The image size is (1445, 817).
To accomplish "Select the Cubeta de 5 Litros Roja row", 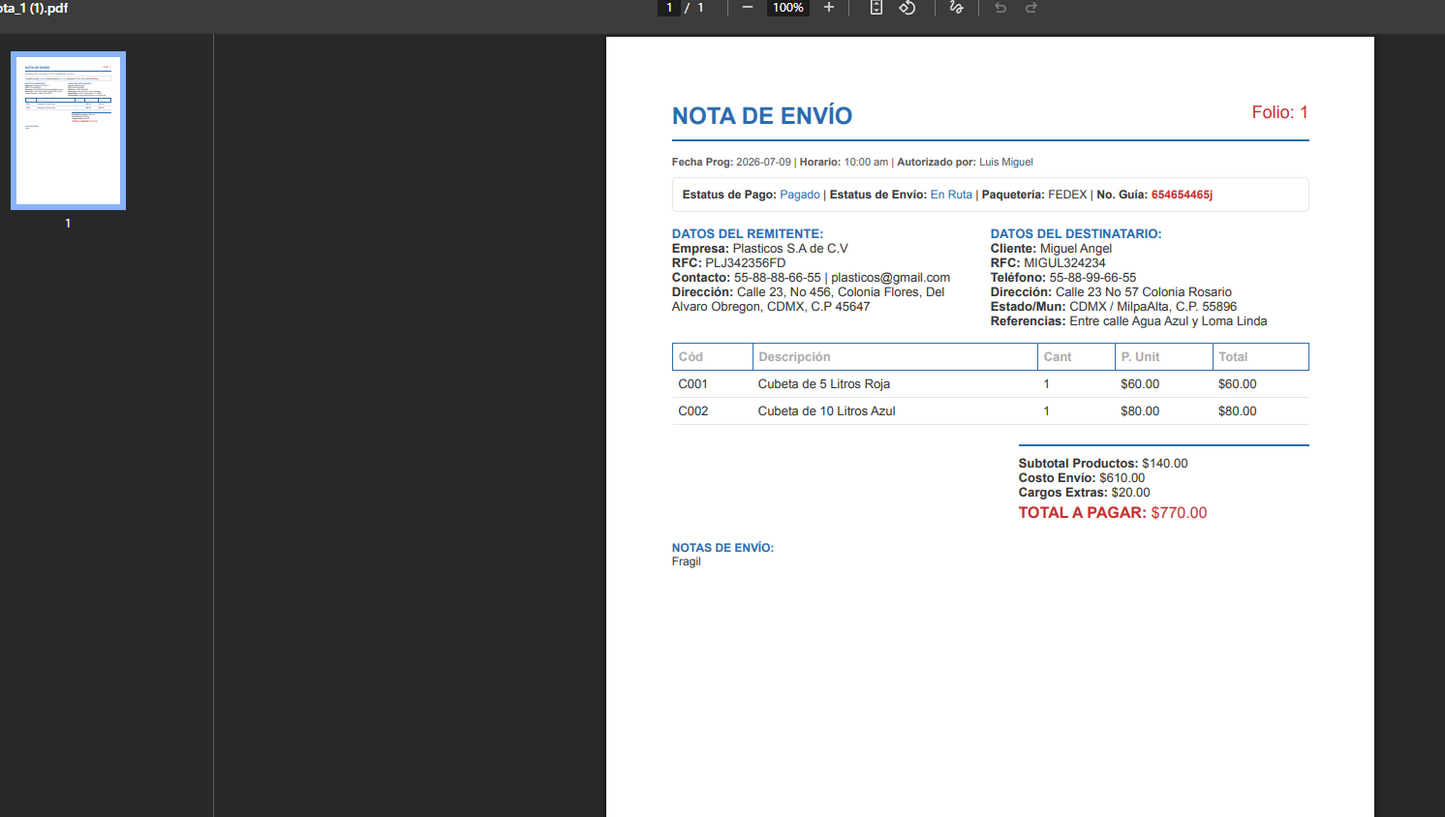I will coord(990,384).
